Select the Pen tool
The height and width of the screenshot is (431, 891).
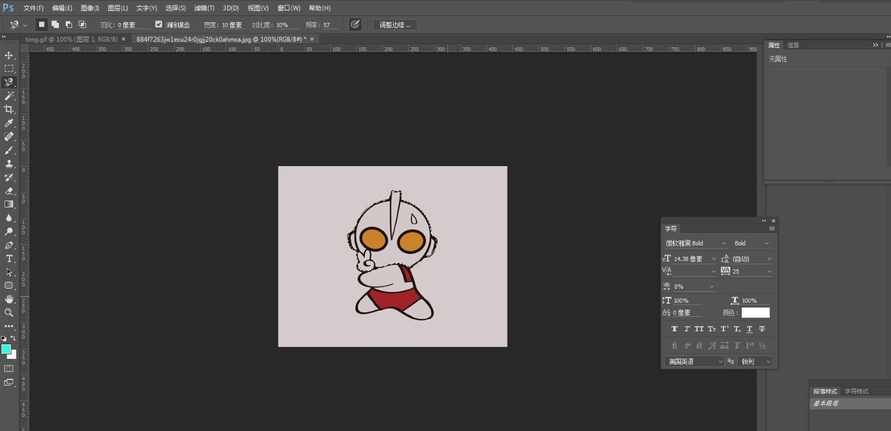[9, 245]
